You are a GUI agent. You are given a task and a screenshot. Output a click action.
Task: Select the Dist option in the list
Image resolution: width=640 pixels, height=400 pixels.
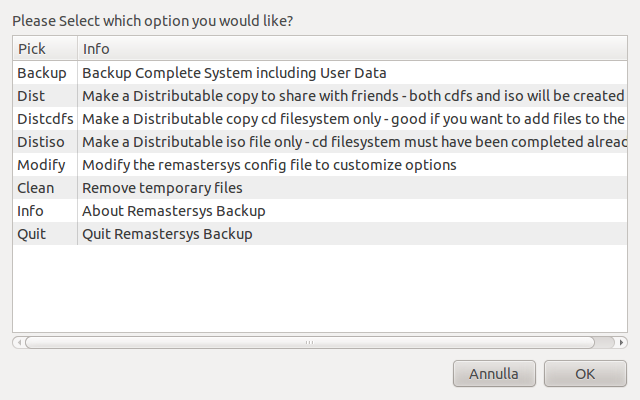click(x=31, y=96)
